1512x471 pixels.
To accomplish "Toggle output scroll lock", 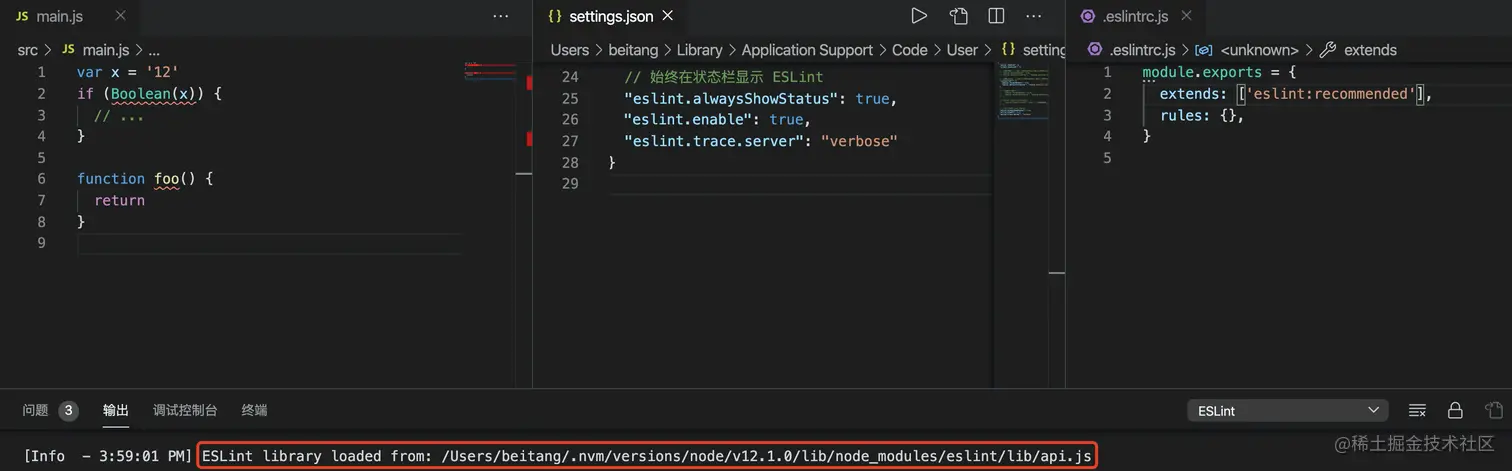I will tap(1456, 411).
